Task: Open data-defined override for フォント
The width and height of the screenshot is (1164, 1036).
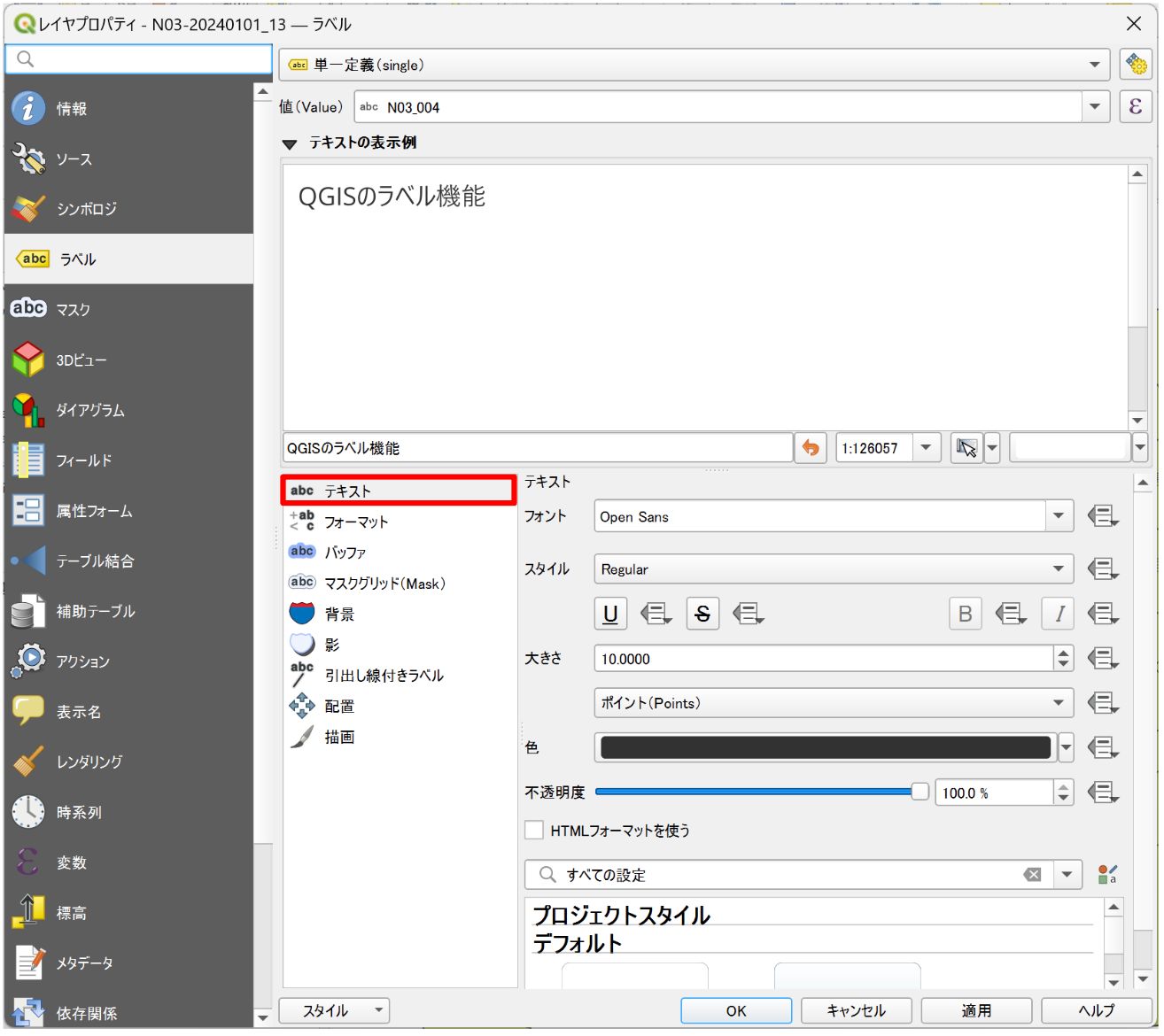Action: point(1103,516)
